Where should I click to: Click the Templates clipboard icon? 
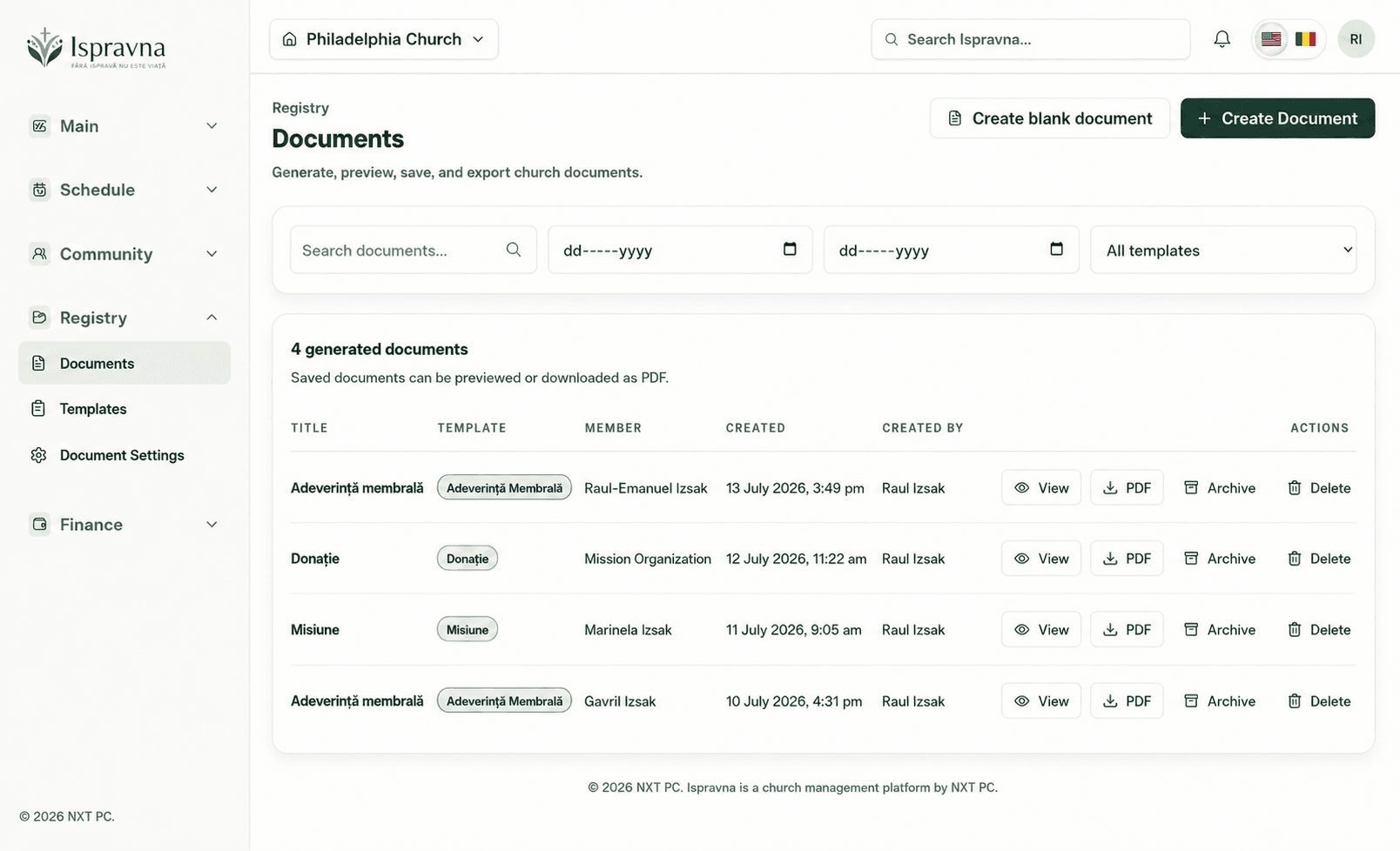(x=38, y=409)
